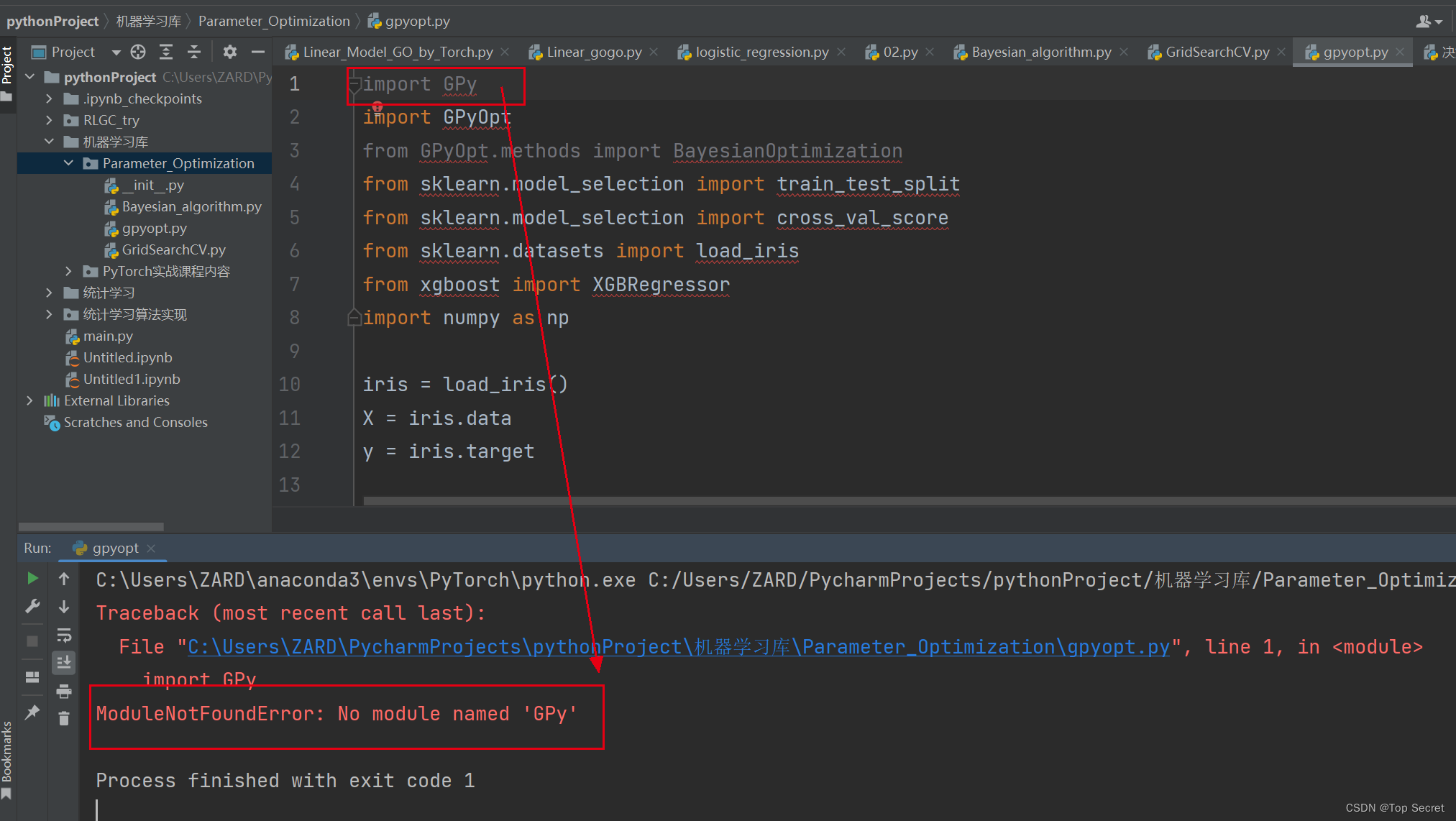The image size is (1456, 821).
Task: Click the Stop process square icon
Action: pyautogui.click(x=32, y=641)
